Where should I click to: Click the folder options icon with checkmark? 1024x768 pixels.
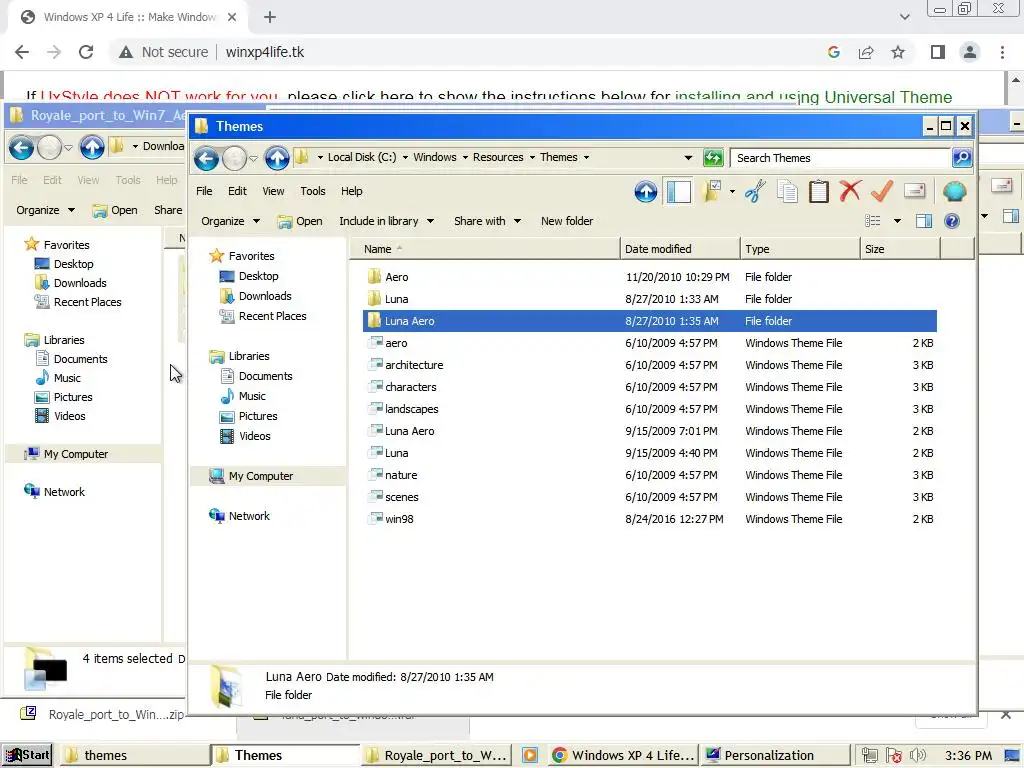[x=711, y=191]
